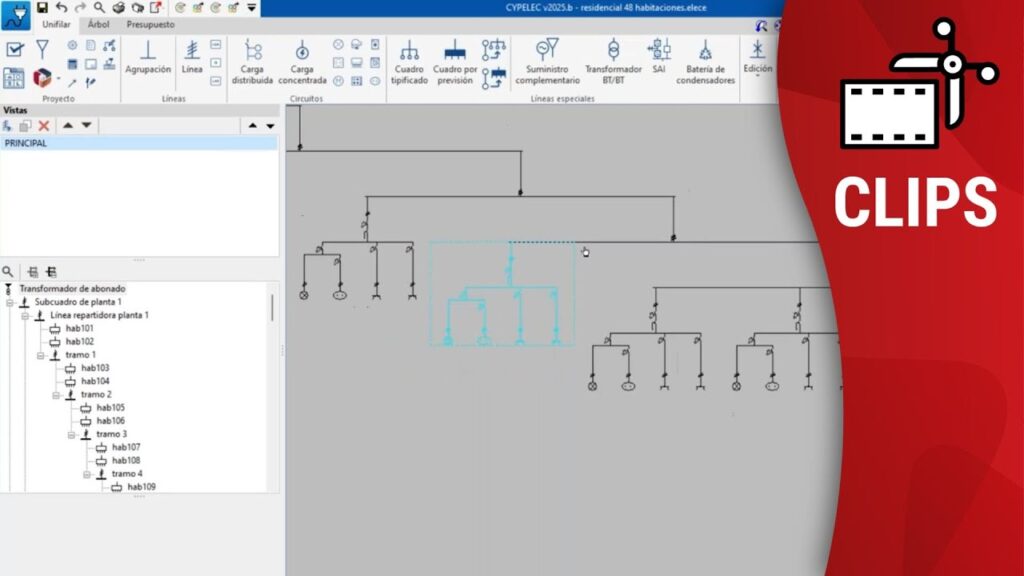
Task: Select hab105 in the tree
Action: click(110, 408)
